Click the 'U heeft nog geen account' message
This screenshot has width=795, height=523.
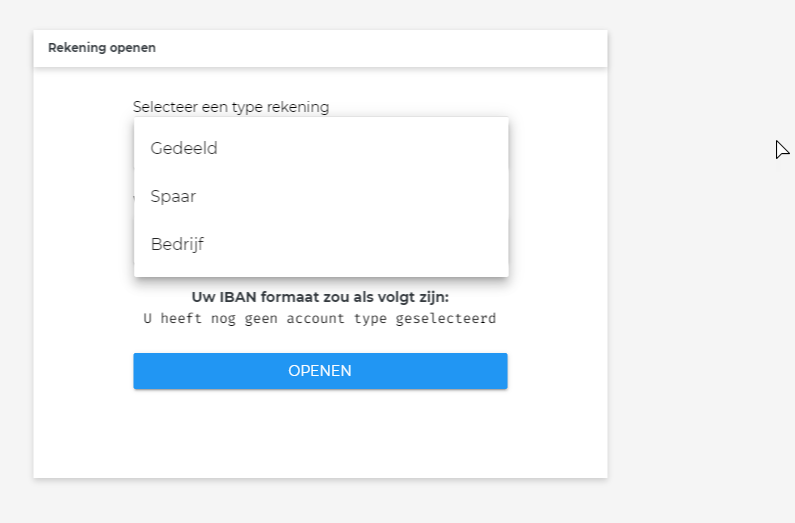tap(320, 318)
